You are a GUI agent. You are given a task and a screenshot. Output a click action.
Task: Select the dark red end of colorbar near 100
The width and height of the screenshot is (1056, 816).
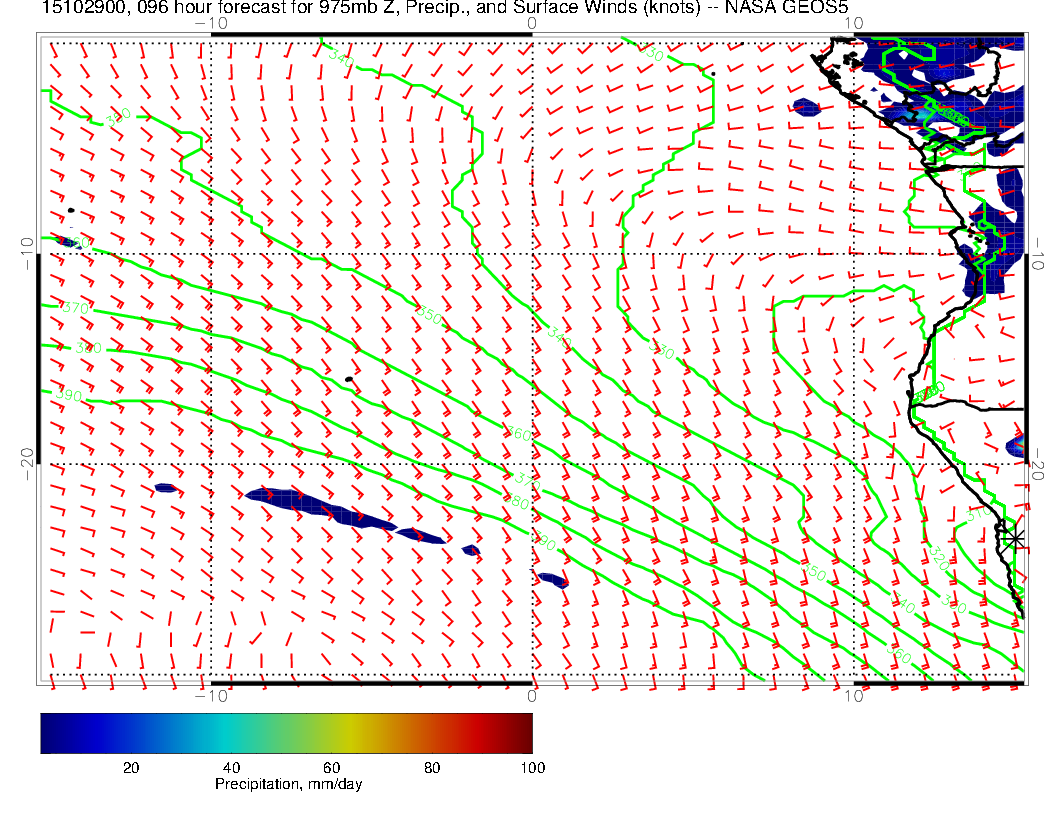pyautogui.click(x=524, y=733)
